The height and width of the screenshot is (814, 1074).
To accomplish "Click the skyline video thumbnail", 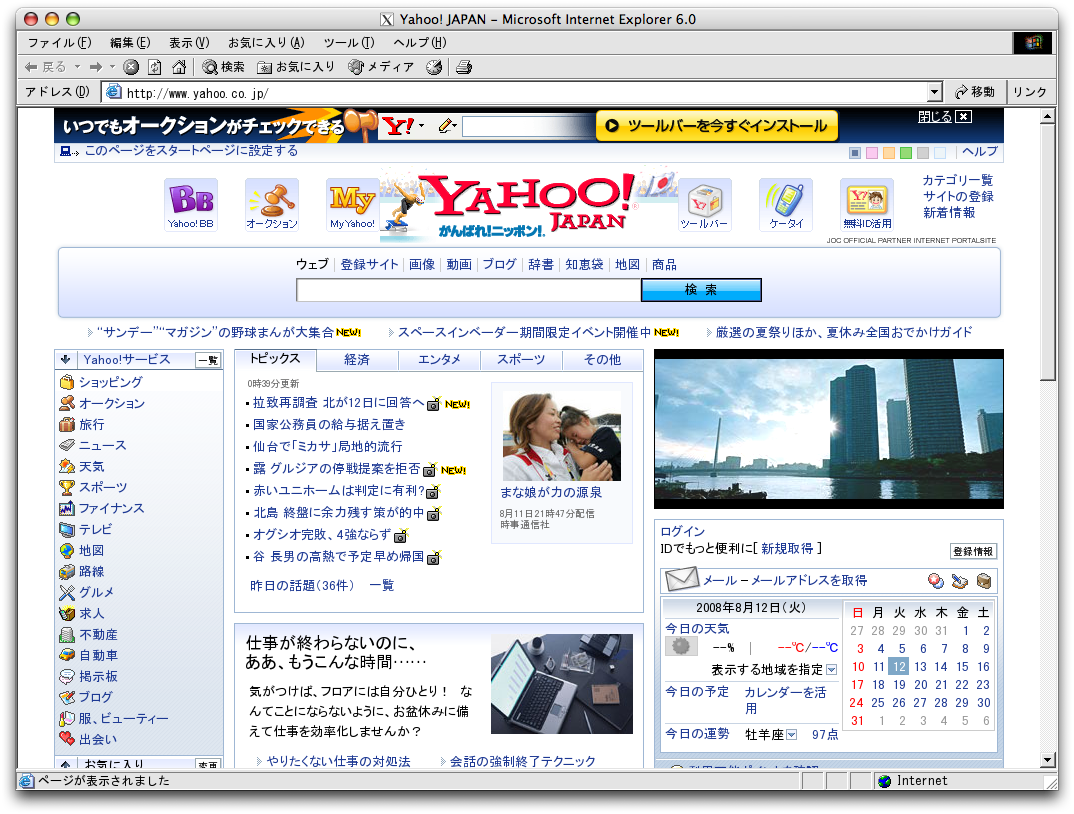I will click(829, 429).
